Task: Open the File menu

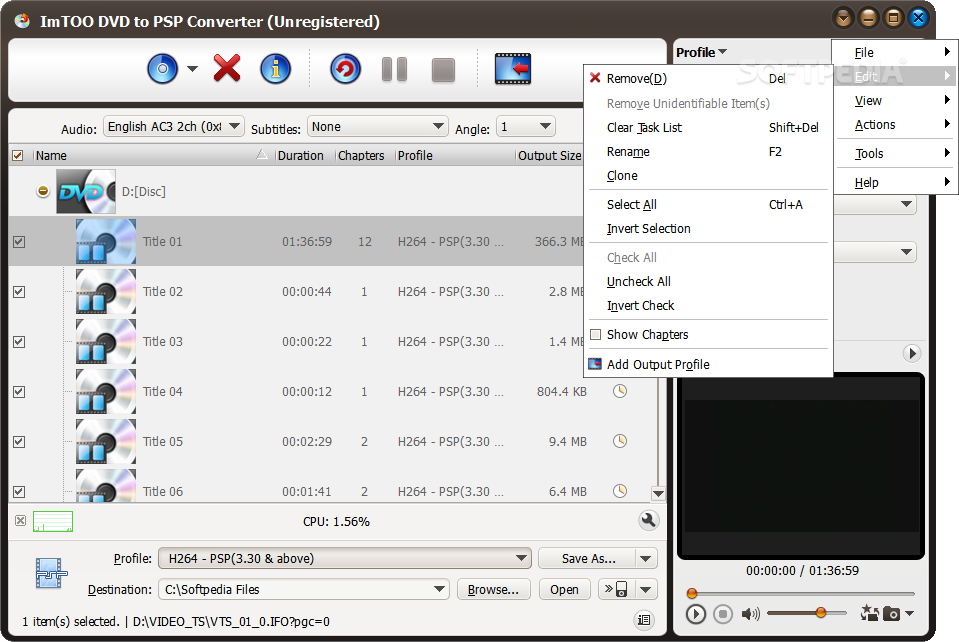Action: point(897,53)
